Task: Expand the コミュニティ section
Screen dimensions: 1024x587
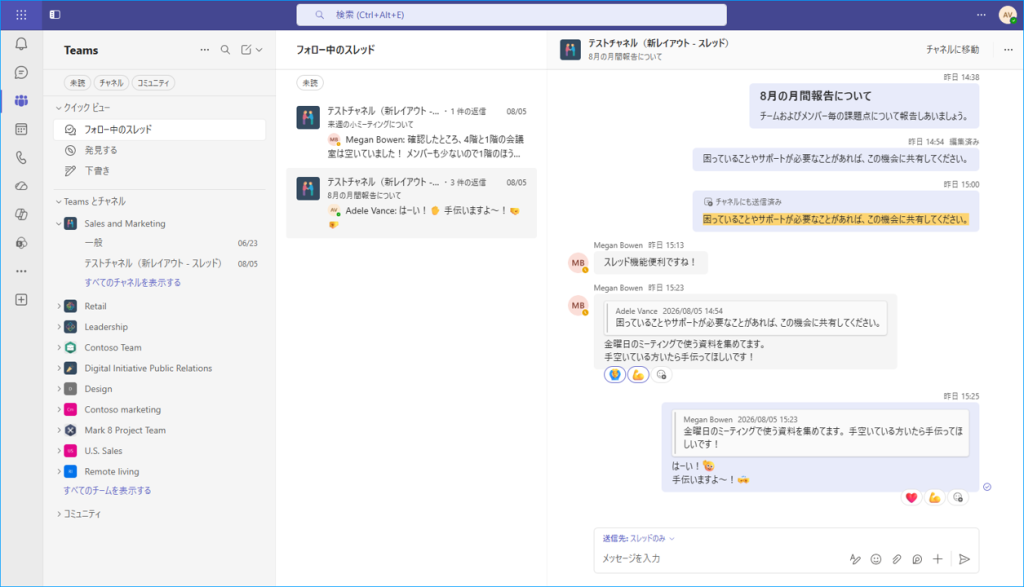Action: [59, 514]
